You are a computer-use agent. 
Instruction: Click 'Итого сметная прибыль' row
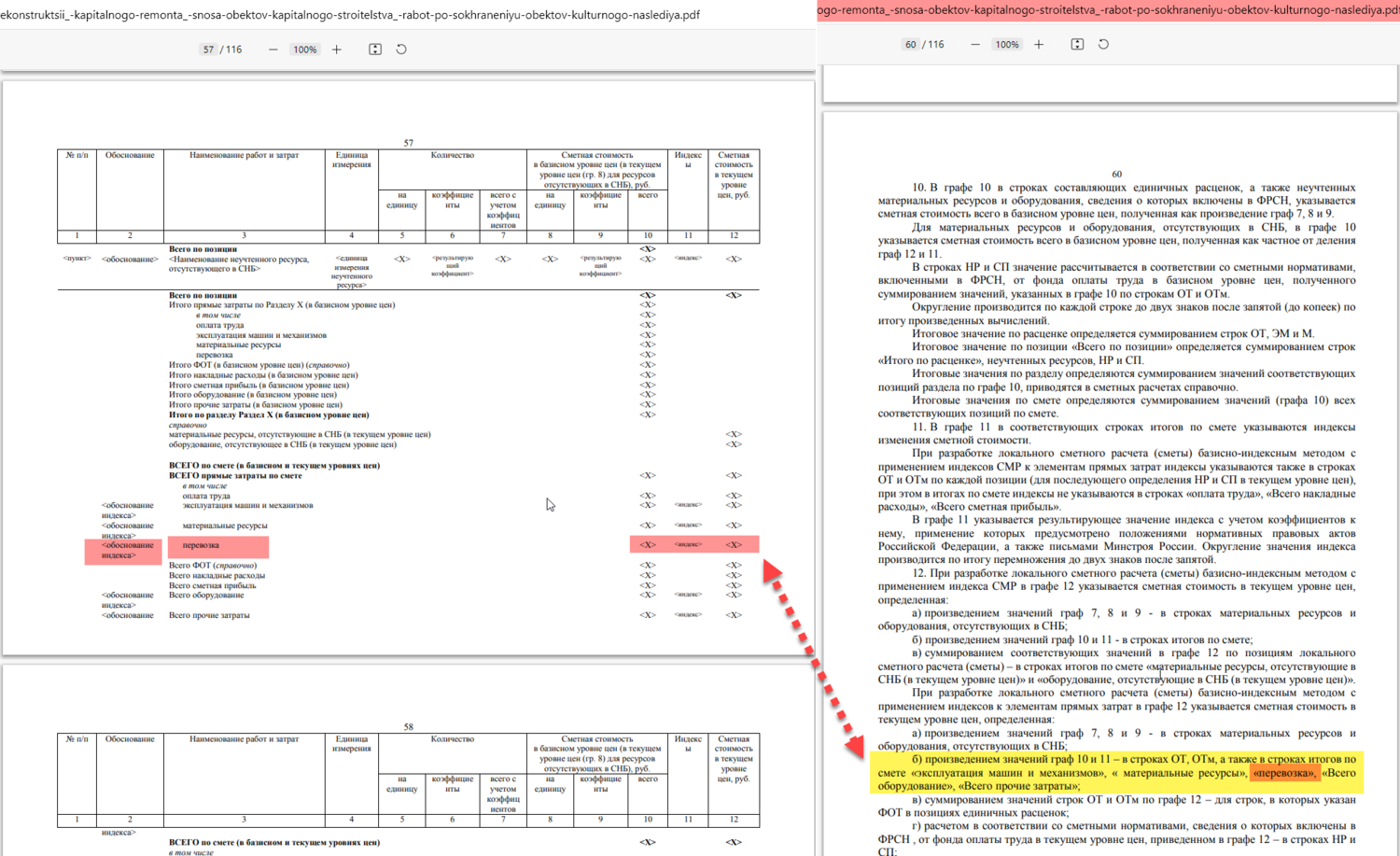[x=259, y=385]
